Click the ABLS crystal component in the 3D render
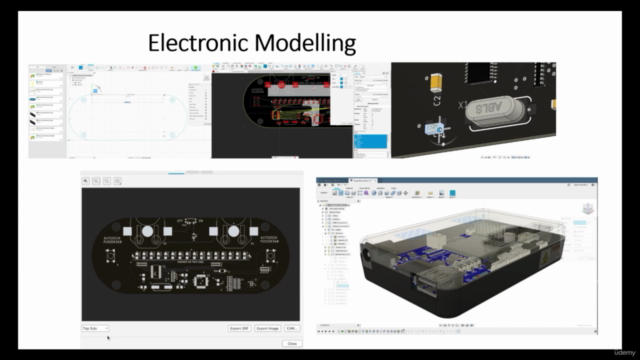640x360 pixels. (494, 110)
